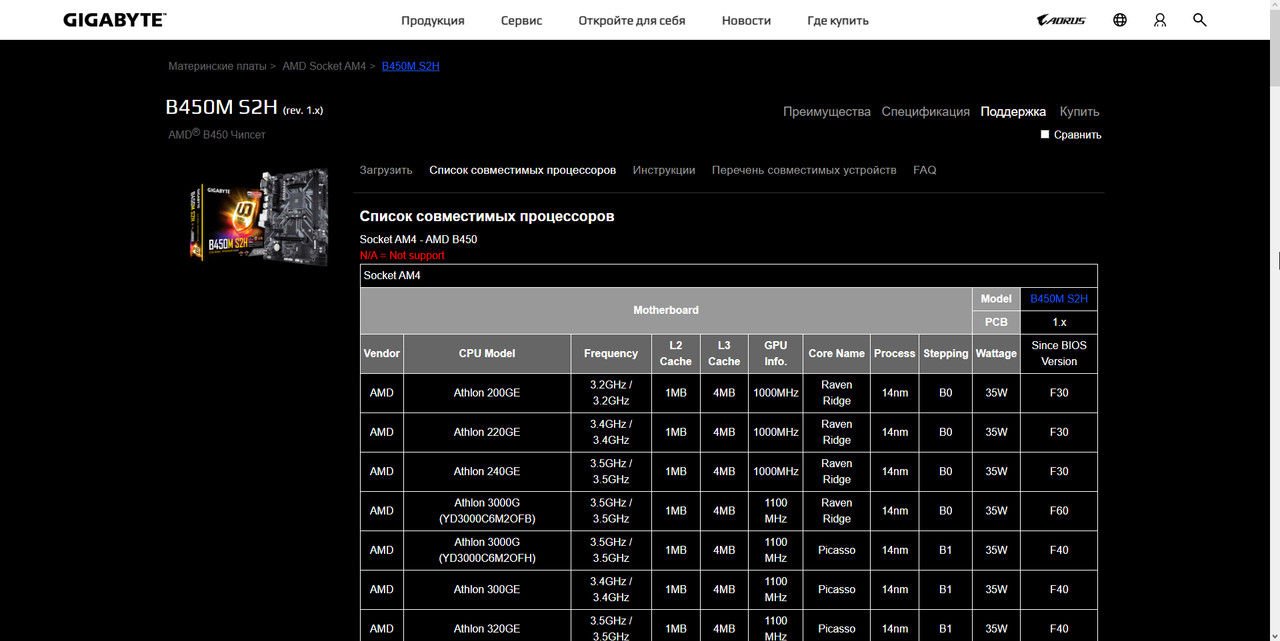Click the F60 BIOS version cell
This screenshot has width=1280, height=641.
coord(1059,511)
